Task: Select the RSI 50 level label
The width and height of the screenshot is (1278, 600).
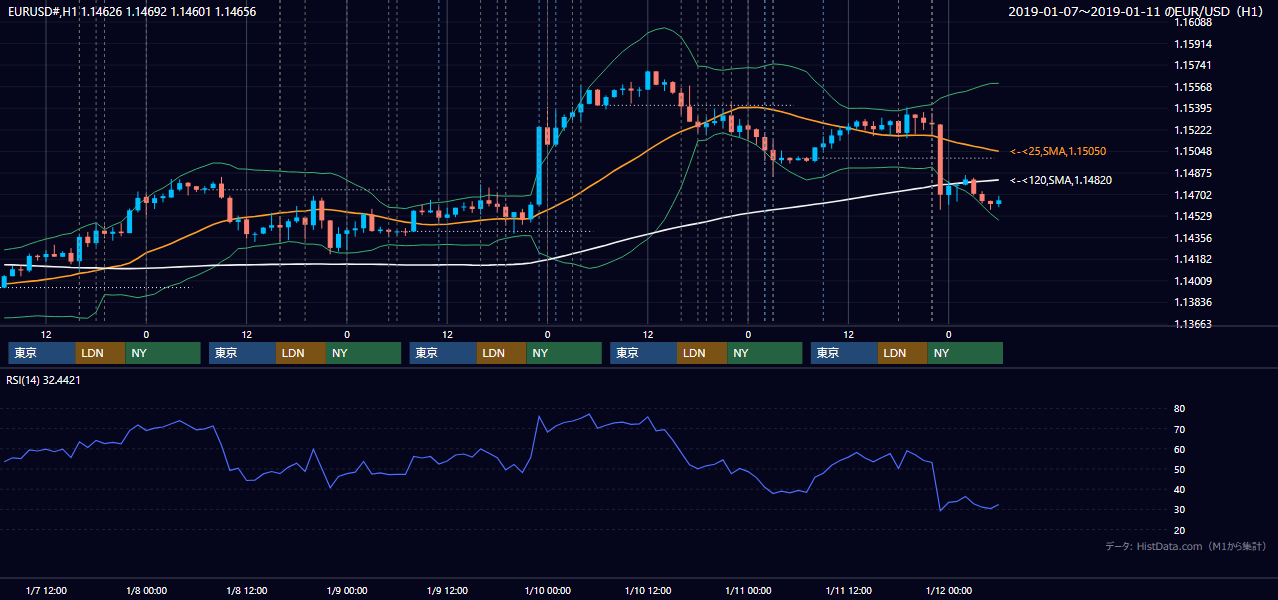Action: pyautogui.click(x=1179, y=469)
